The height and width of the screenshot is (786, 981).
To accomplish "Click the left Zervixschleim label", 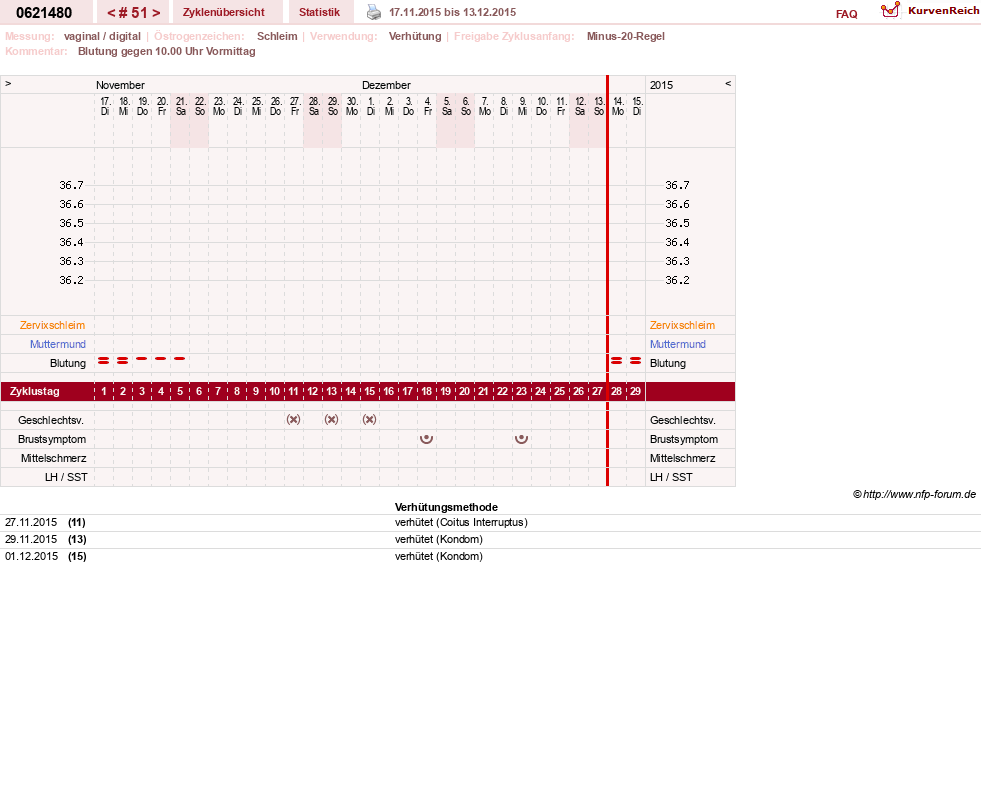I will pos(53,325).
